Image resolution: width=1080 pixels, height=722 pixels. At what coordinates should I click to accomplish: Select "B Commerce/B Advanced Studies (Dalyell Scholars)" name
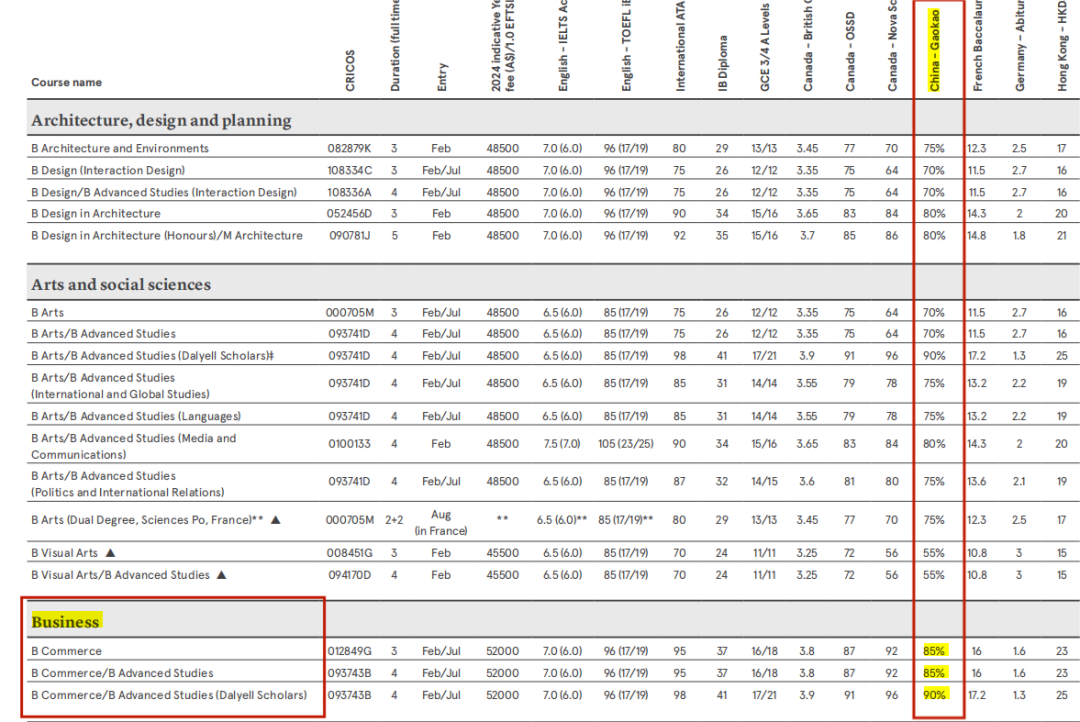169,696
